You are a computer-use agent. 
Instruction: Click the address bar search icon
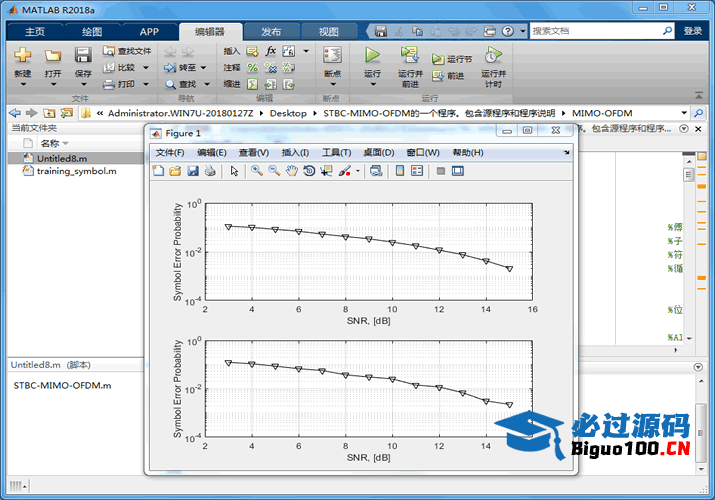tap(699, 113)
